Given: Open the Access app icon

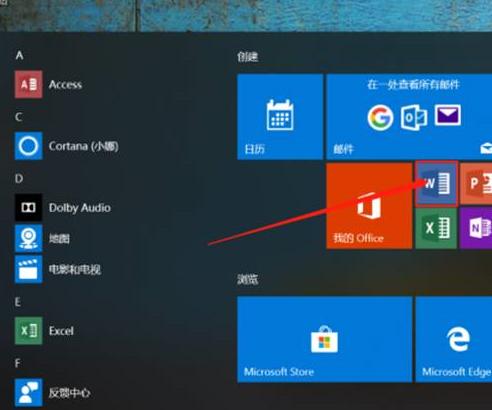Looking at the screenshot, I should [x=28, y=84].
